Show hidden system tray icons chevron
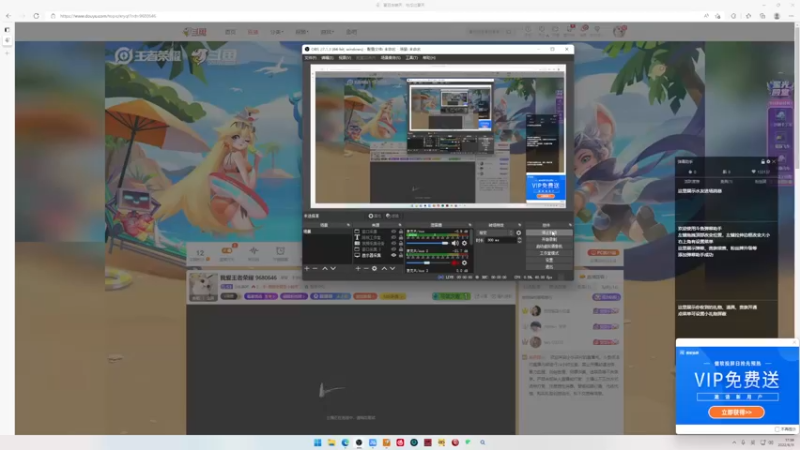The width and height of the screenshot is (800, 450). [x=734, y=442]
